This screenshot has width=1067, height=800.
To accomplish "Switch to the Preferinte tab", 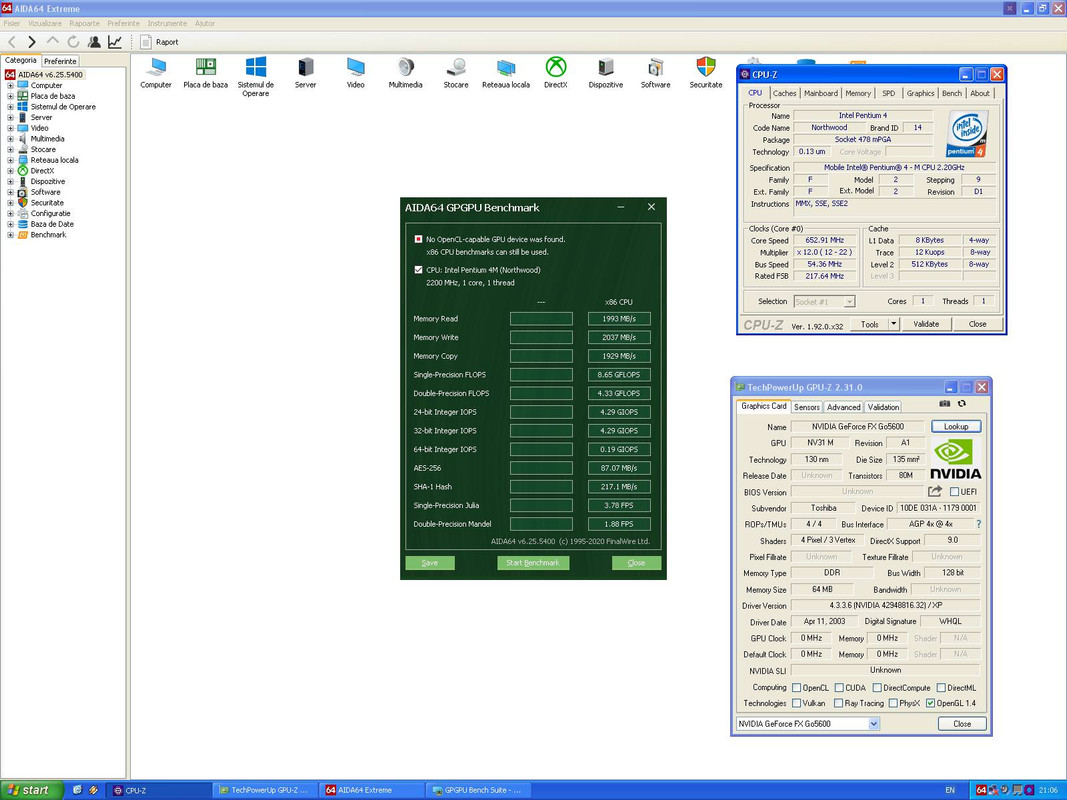I will (61, 61).
